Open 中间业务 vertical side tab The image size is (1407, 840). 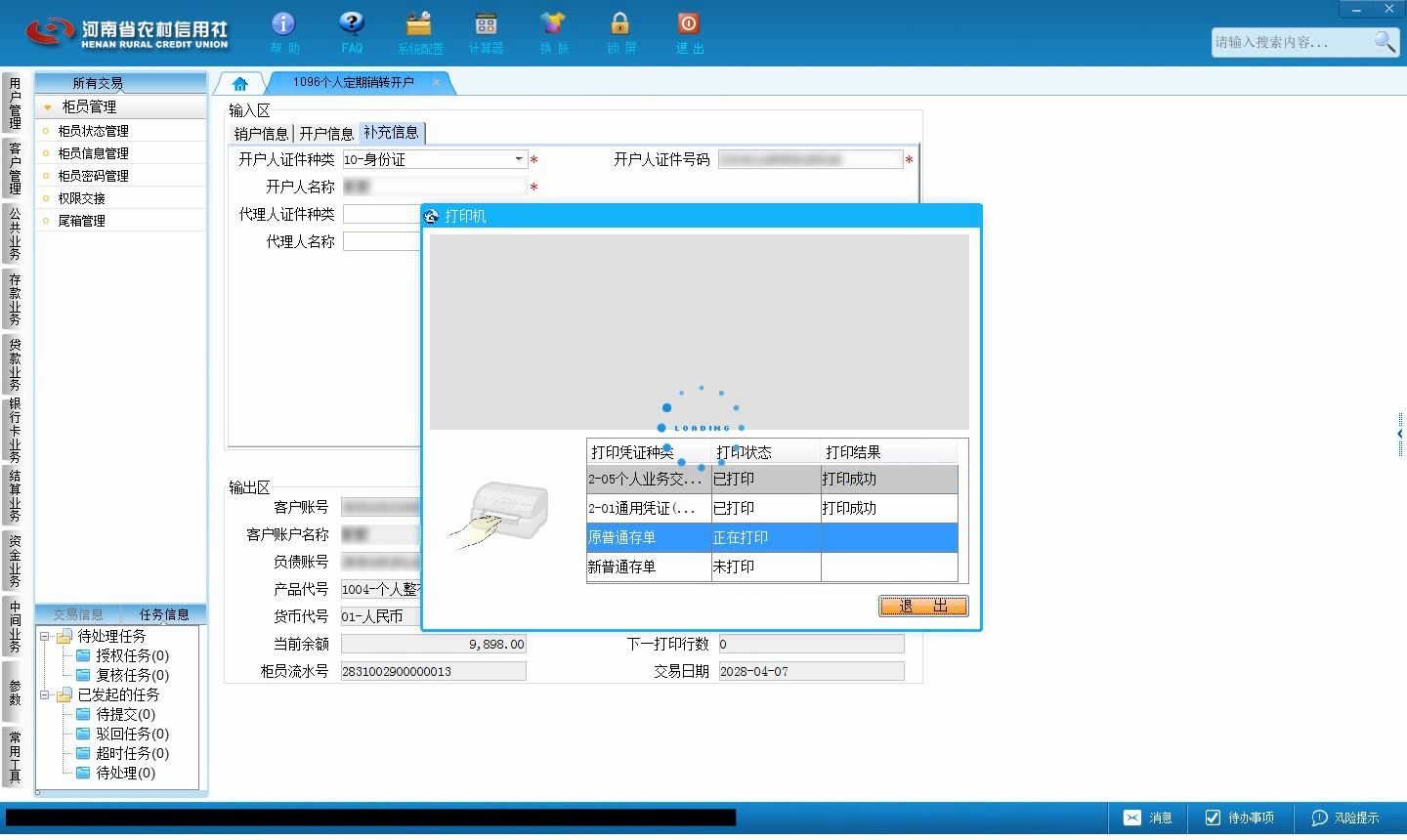coord(14,626)
